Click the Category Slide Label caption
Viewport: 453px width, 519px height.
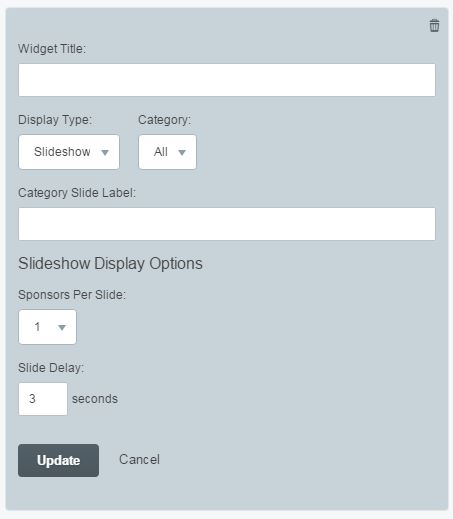(x=77, y=193)
